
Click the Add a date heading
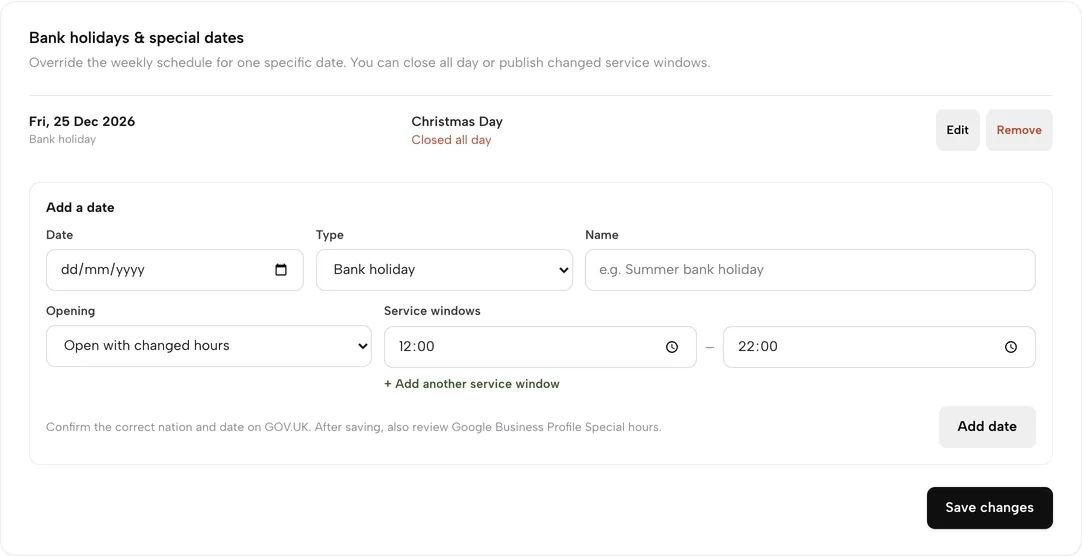point(80,207)
